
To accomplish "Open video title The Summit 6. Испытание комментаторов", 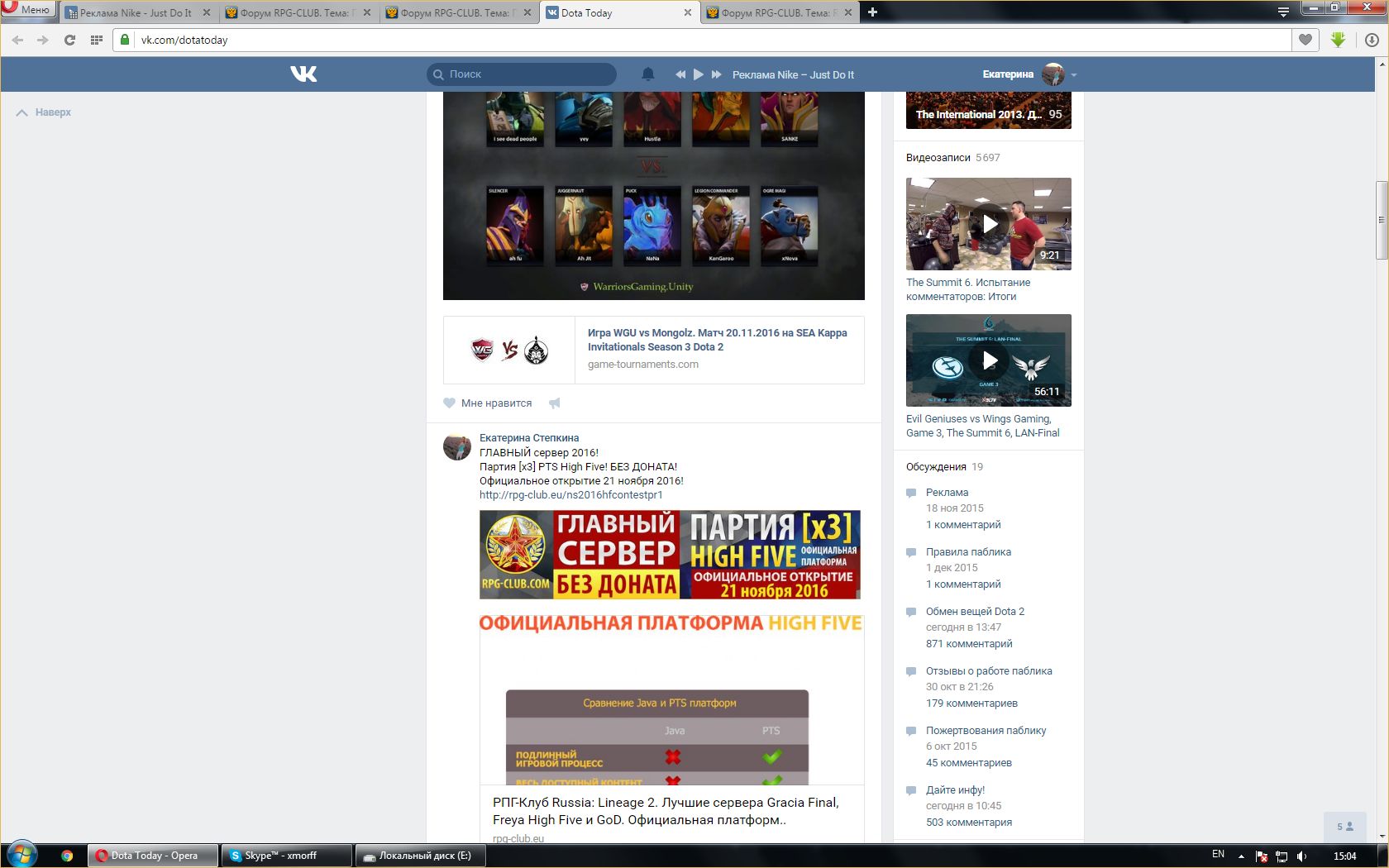I will click(968, 289).
